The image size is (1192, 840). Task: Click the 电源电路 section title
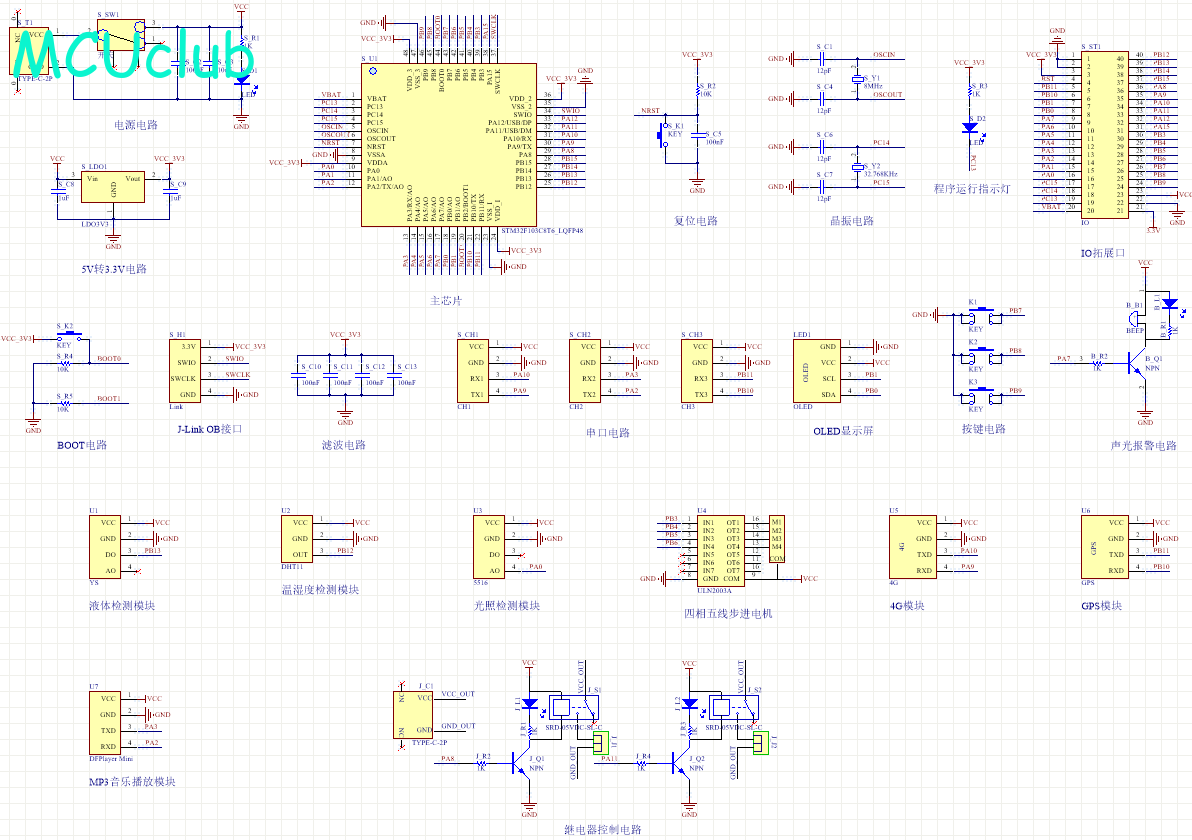coord(136,125)
